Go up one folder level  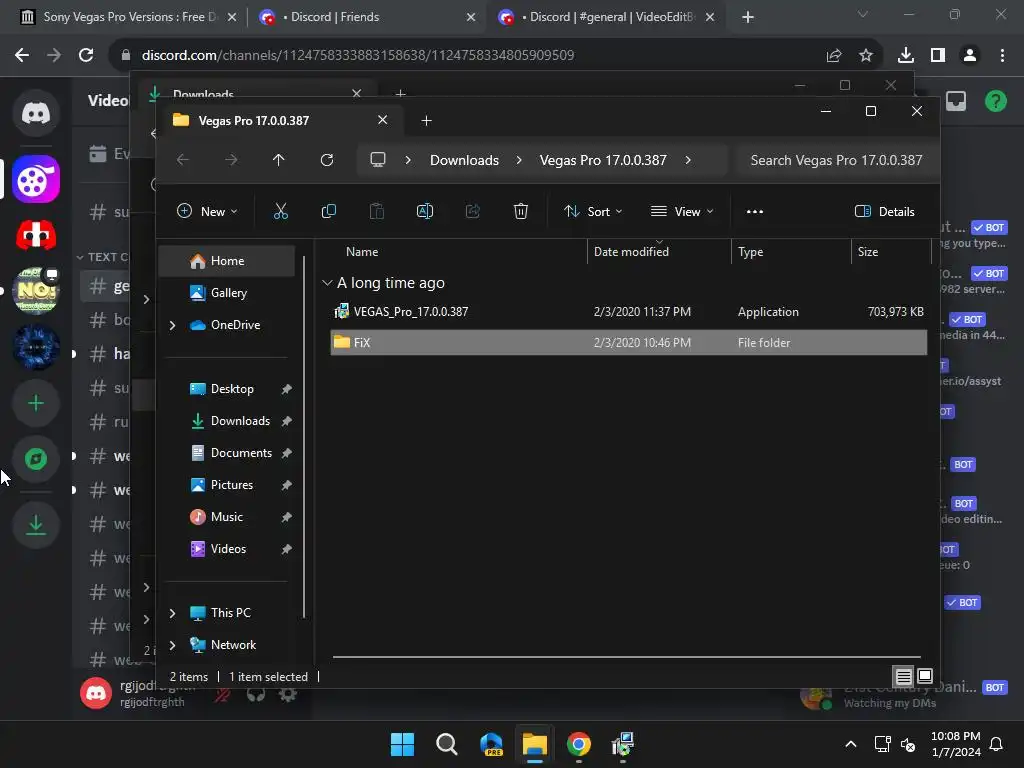pos(278,160)
